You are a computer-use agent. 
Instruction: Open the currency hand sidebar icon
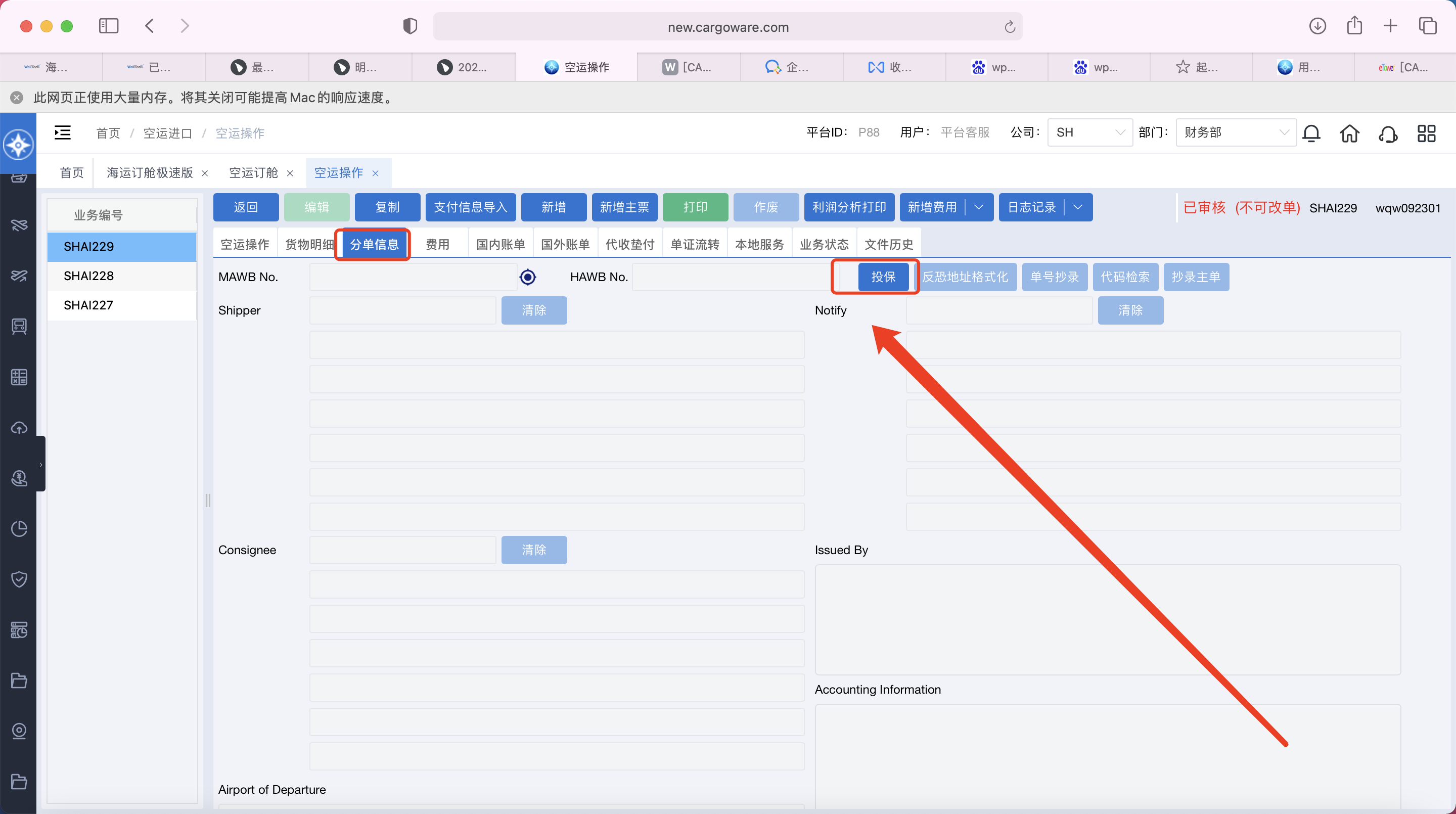tap(19, 478)
